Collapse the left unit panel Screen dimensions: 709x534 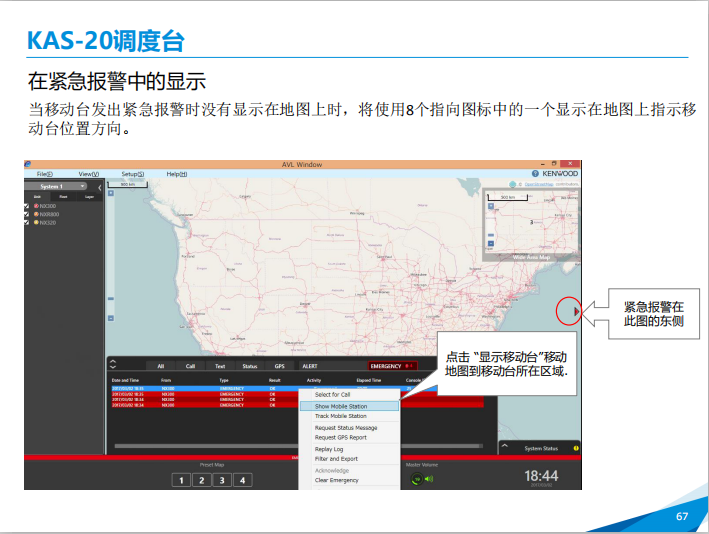tap(100, 186)
